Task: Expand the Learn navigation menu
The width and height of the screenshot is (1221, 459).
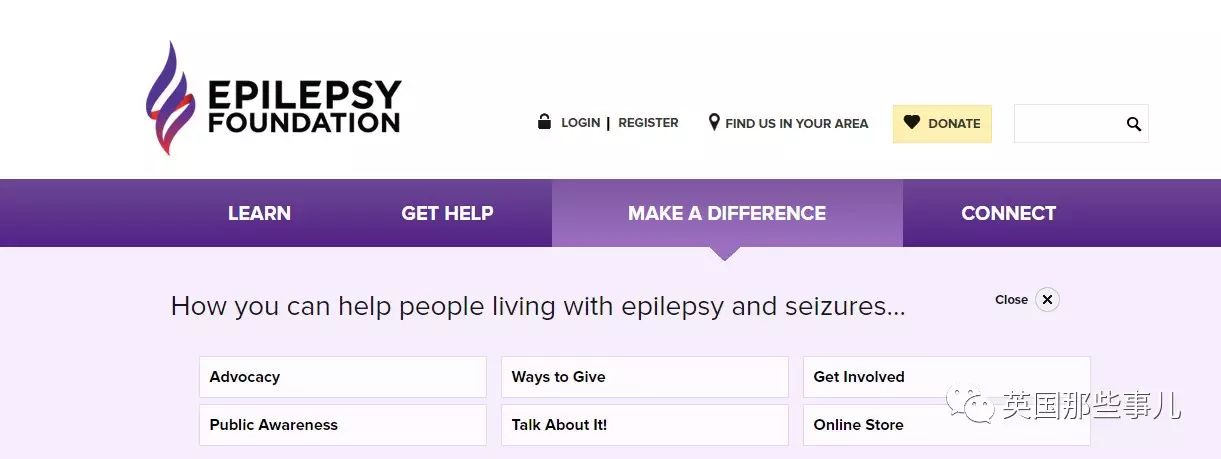Action: pos(259,213)
